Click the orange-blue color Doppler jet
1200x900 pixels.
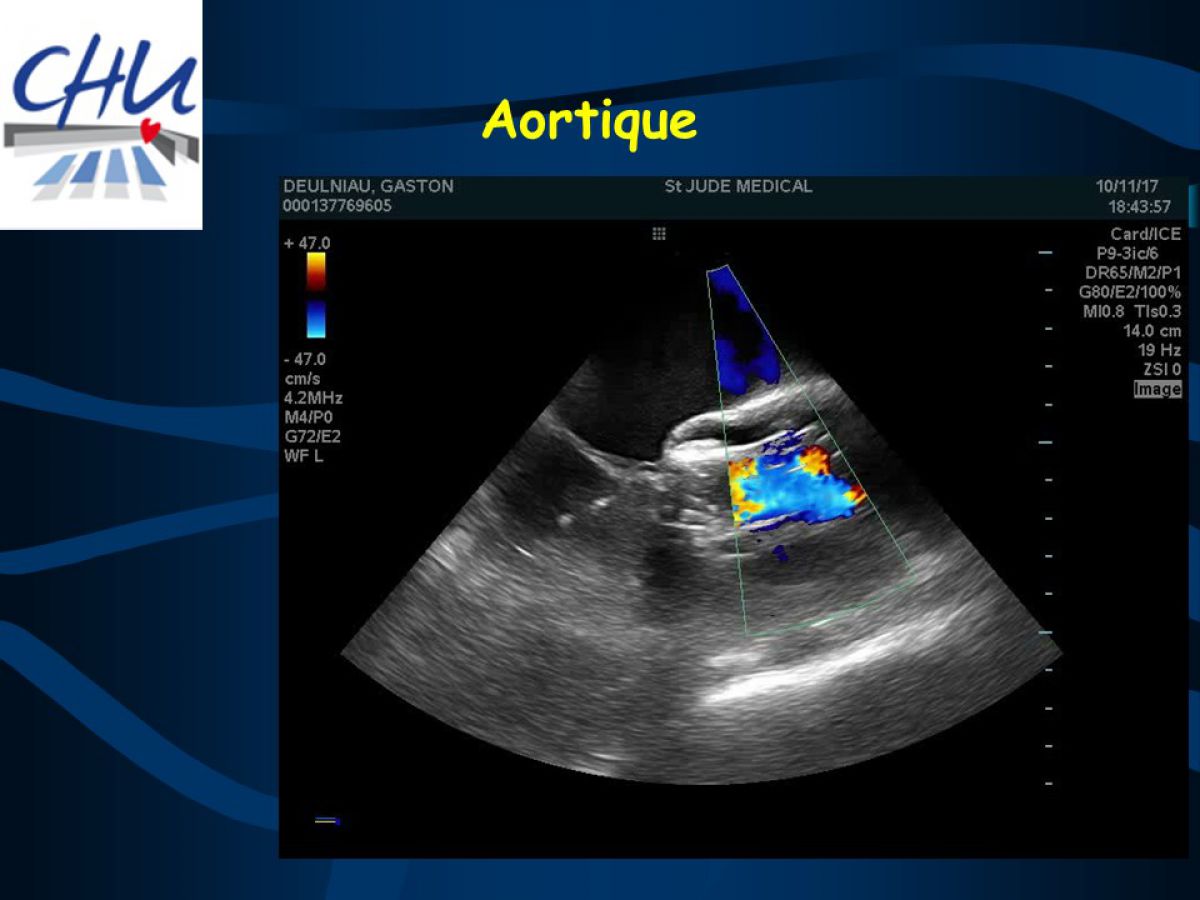[795, 486]
